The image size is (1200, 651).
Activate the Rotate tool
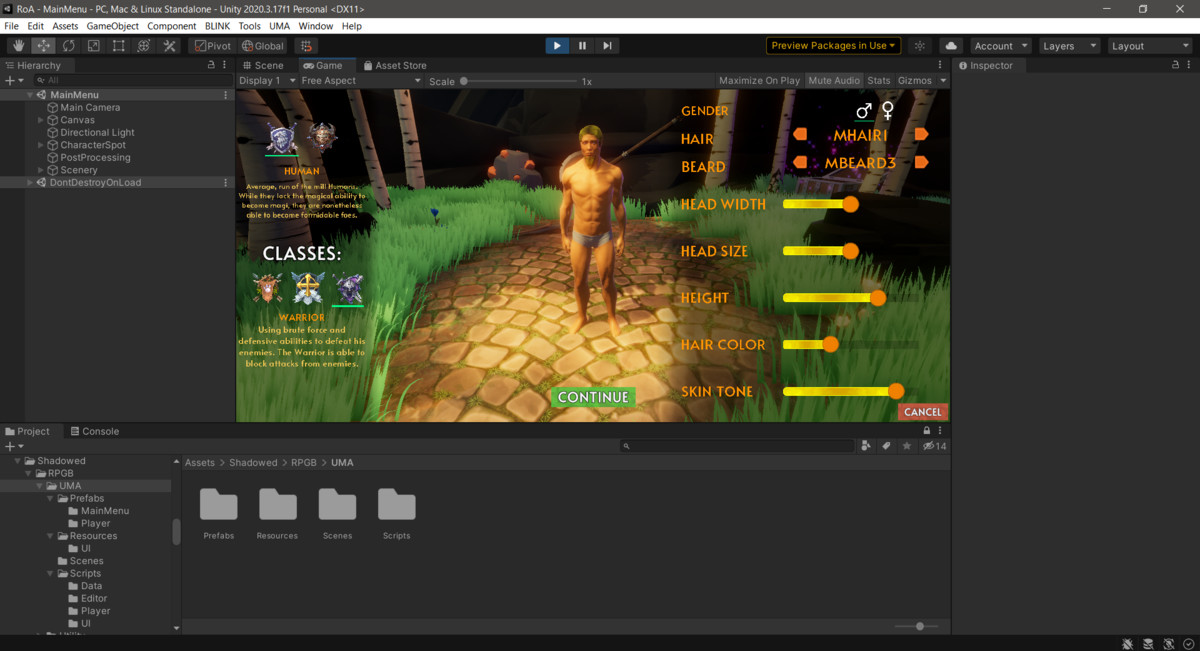click(x=69, y=45)
